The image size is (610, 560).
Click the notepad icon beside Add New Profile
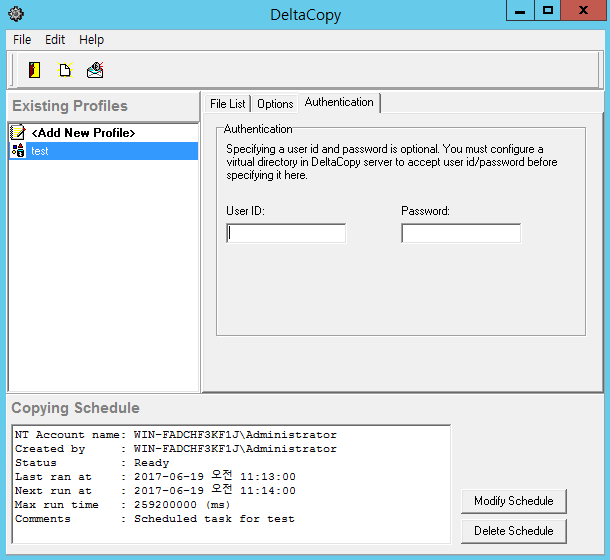click(x=18, y=132)
